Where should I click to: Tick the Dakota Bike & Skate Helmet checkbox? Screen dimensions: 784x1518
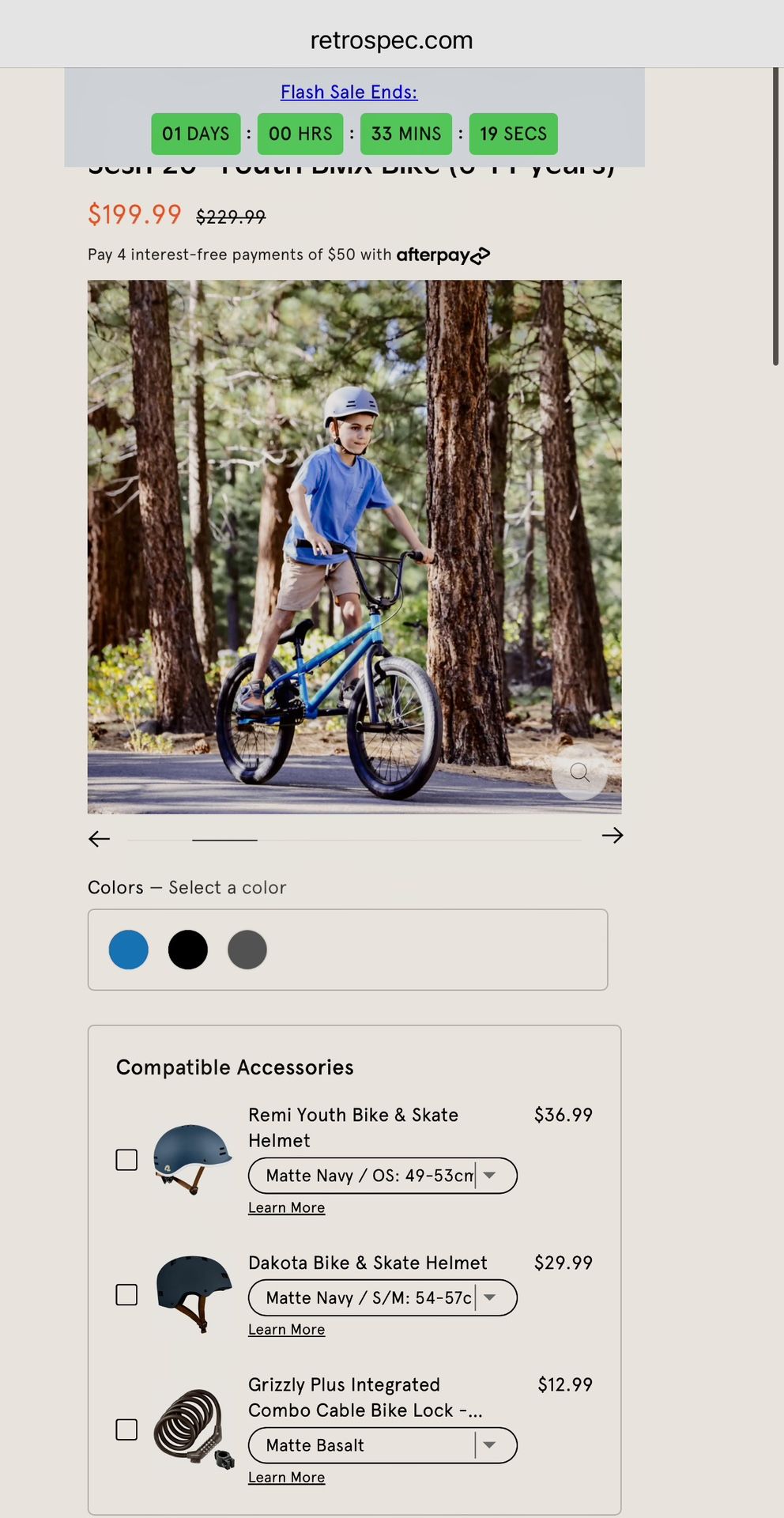(126, 1294)
